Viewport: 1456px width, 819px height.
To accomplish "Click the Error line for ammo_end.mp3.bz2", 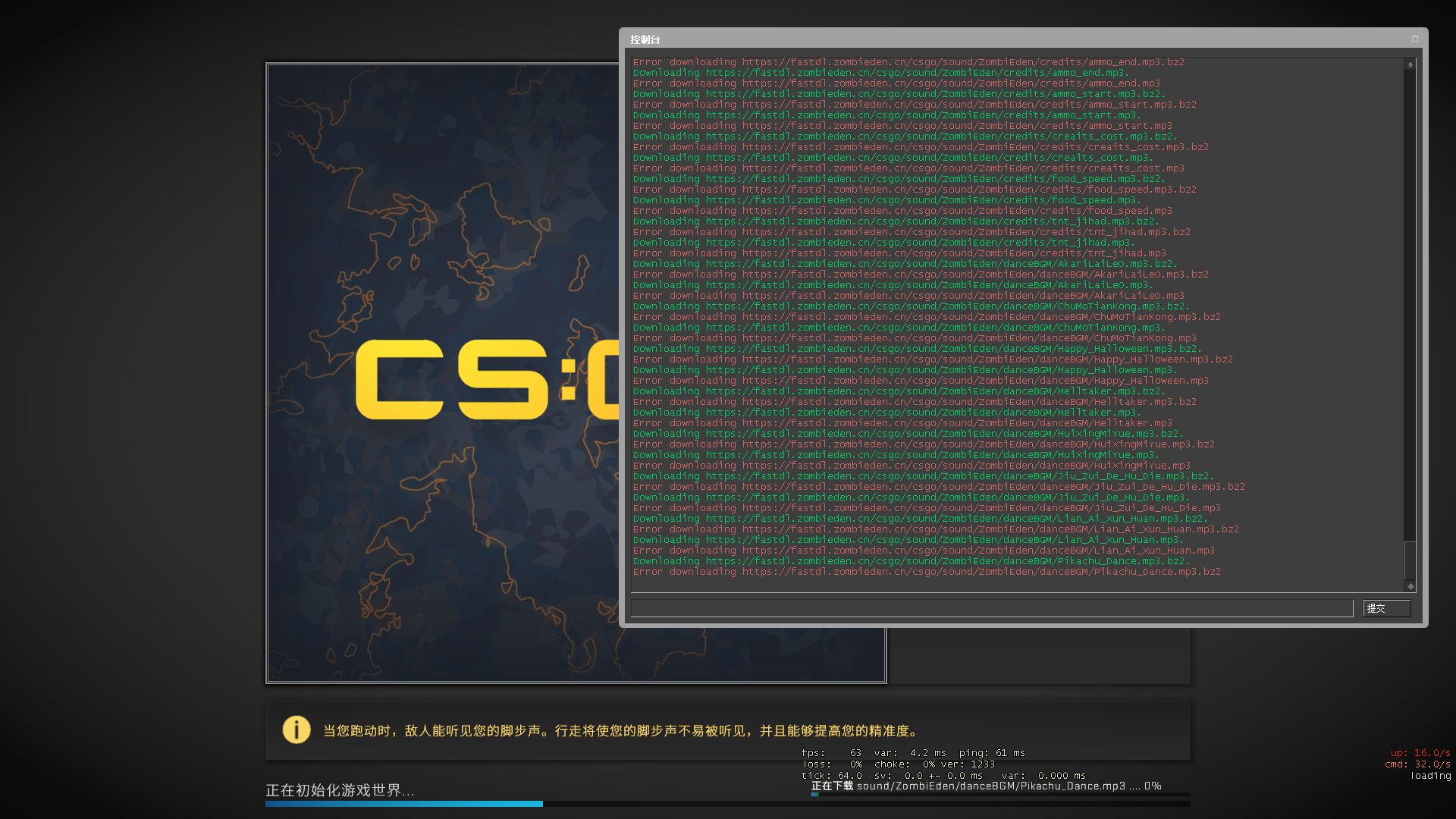I will tap(908, 62).
